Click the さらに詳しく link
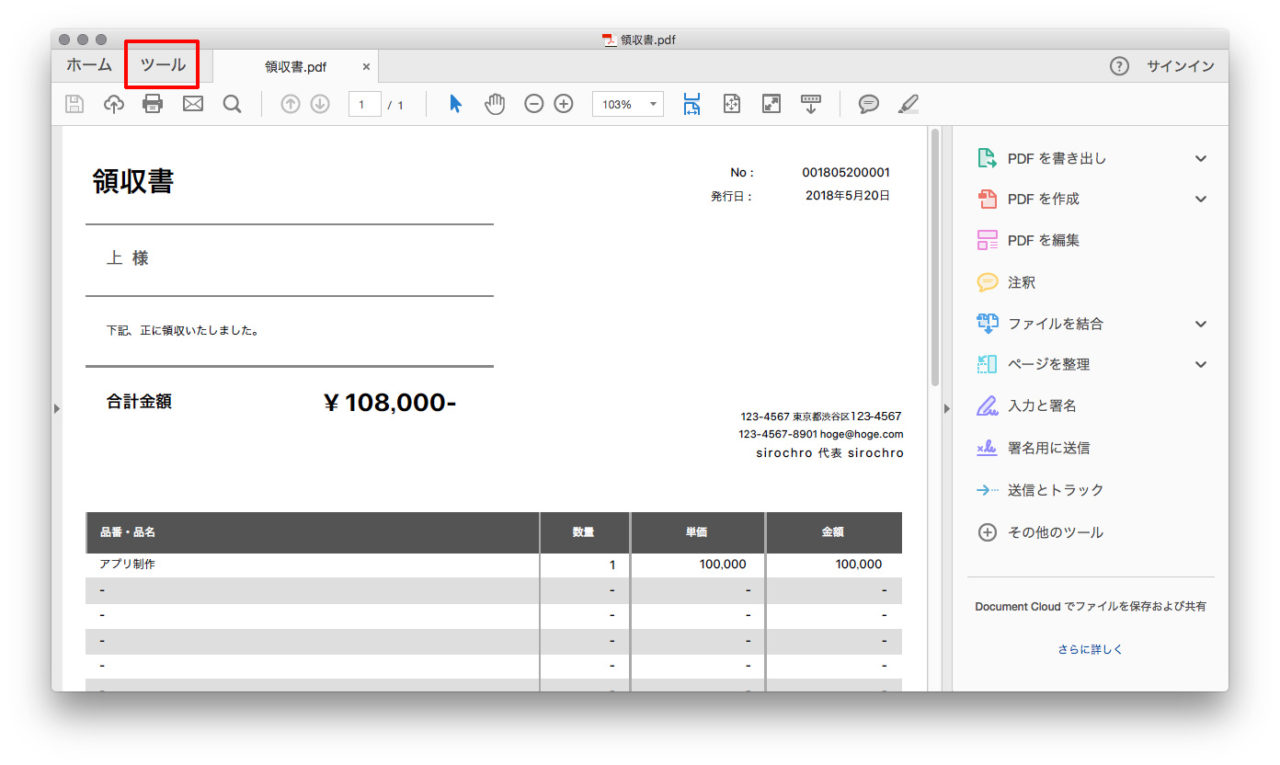The height and width of the screenshot is (765, 1280). (1090, 649)
